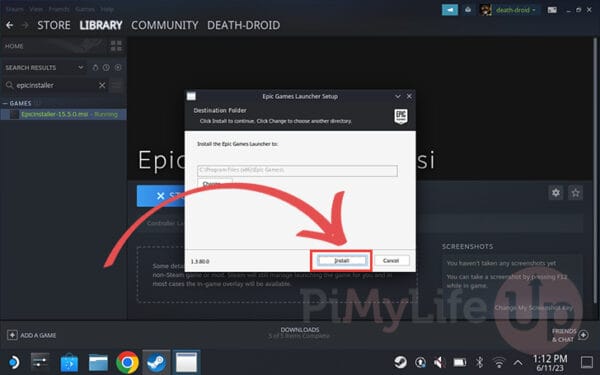Viewport: 600px width, 375px height.
Task: Click Install in Epic Games Launcher Setup
Action: pyautogui.click(x=342, y=261)
